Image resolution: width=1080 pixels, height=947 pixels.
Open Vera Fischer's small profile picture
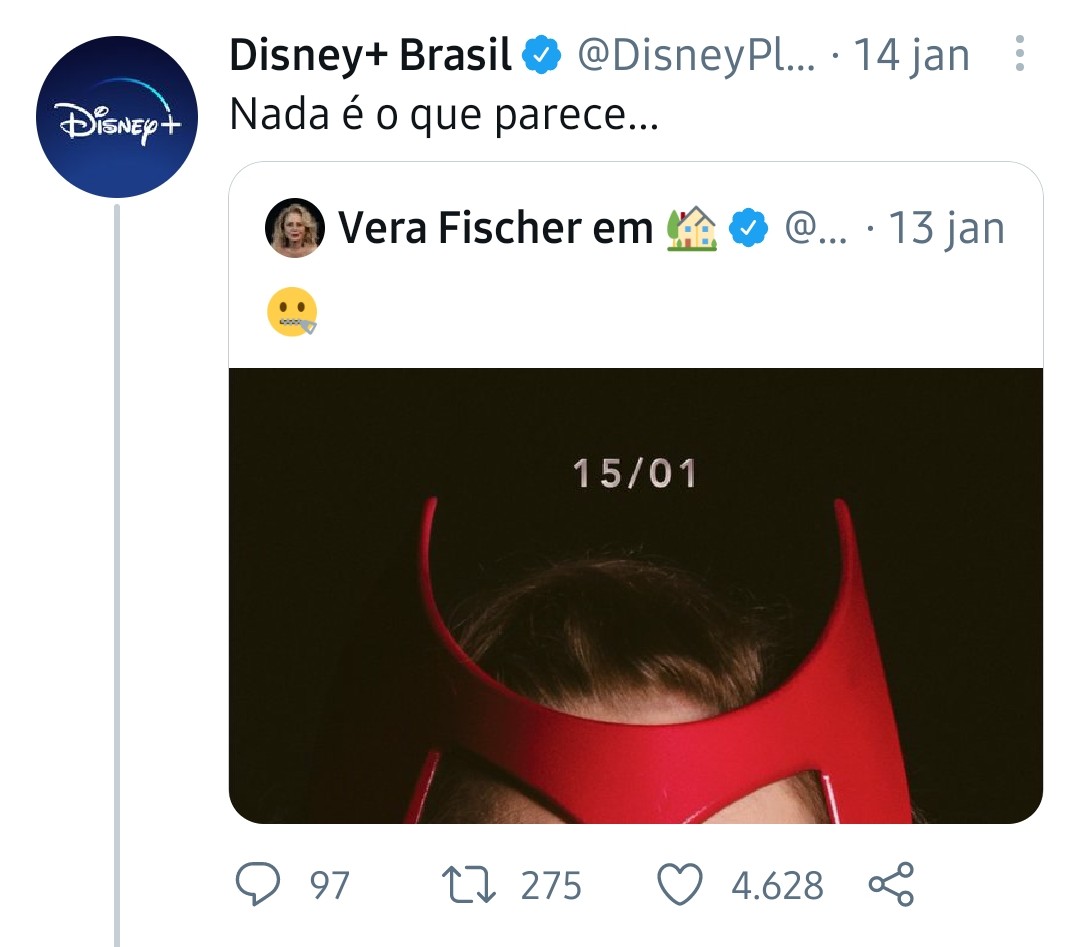coord(295,228)
